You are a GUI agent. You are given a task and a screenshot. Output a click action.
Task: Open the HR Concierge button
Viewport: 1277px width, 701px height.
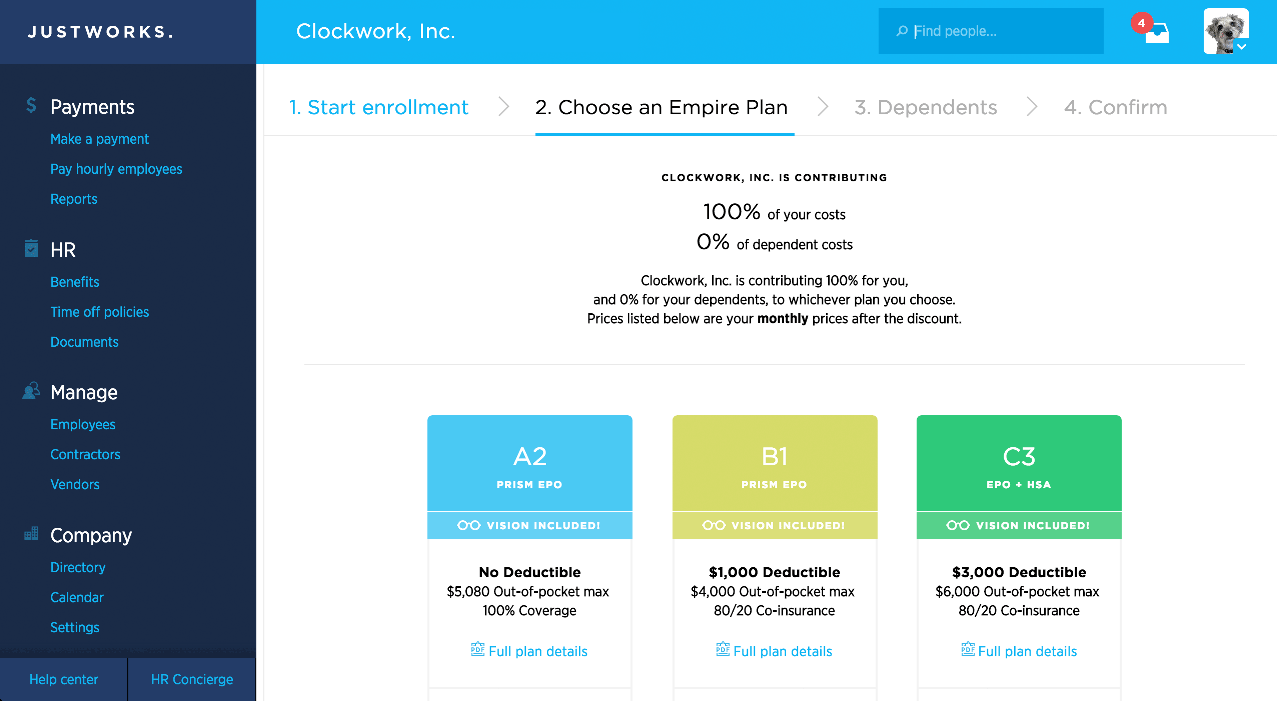coord(192,679)
